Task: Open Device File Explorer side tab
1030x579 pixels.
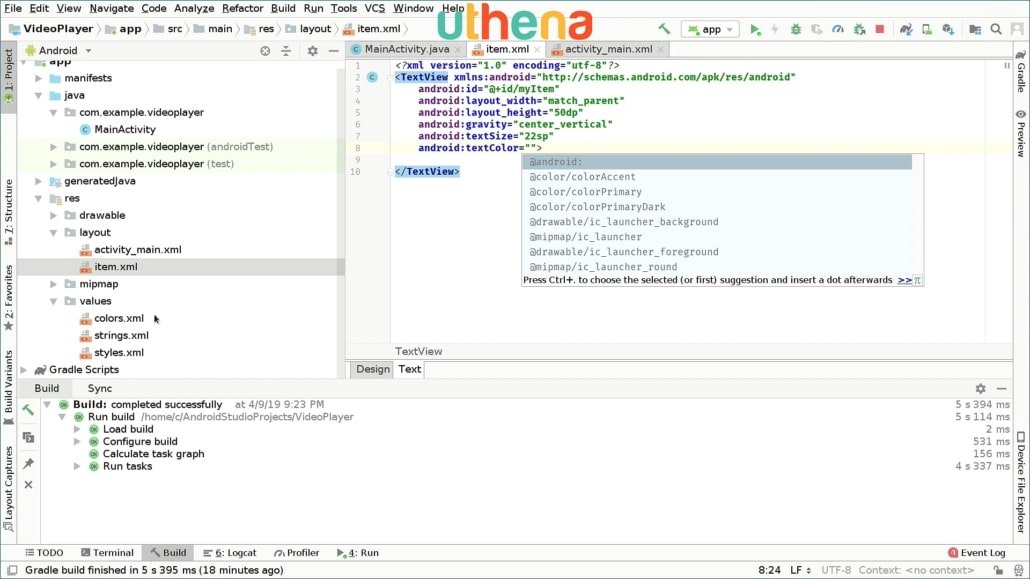Action: click(x=1021, y=482)
